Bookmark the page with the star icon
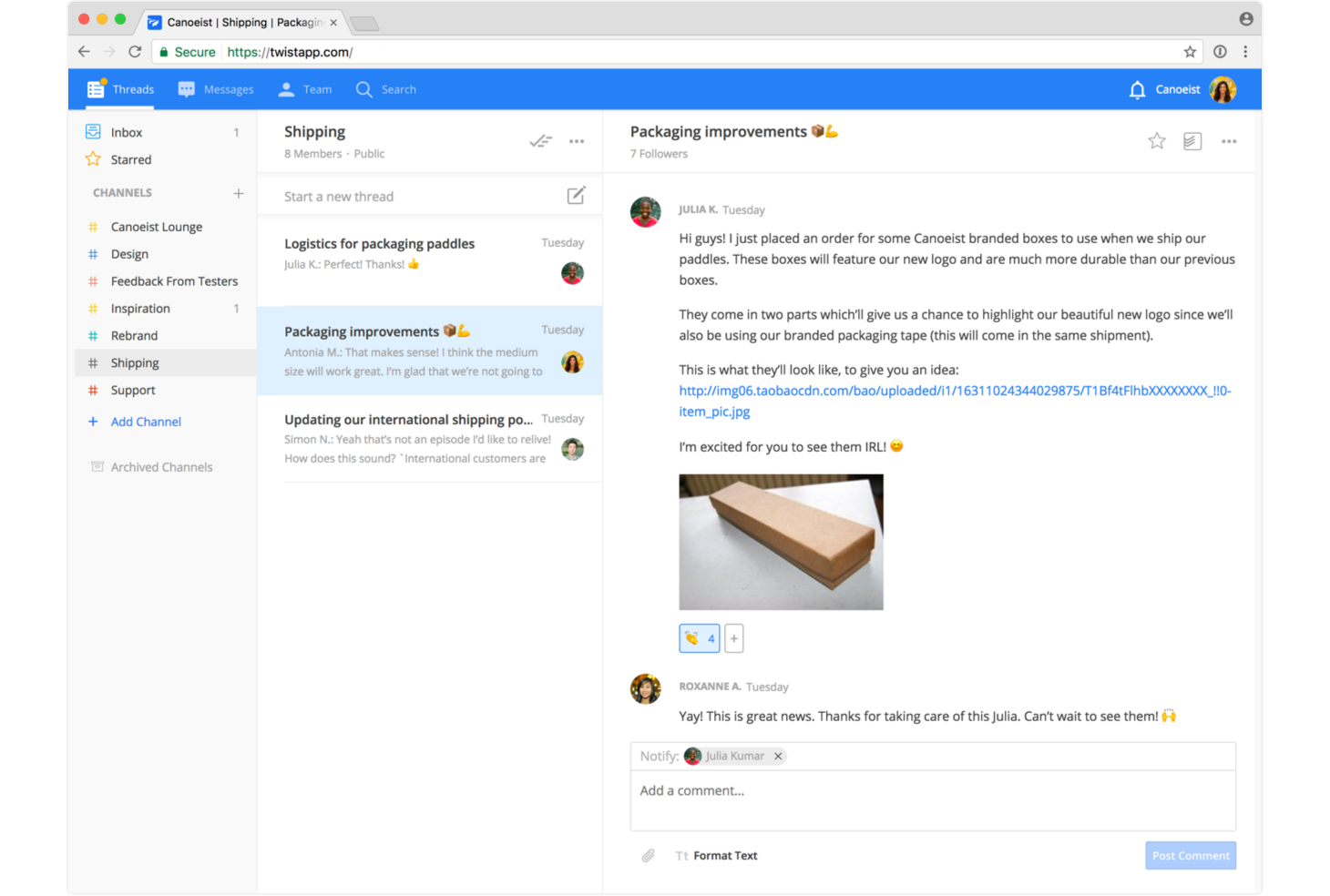This screenshot has width=1330, height=896. coord(1190,52)
